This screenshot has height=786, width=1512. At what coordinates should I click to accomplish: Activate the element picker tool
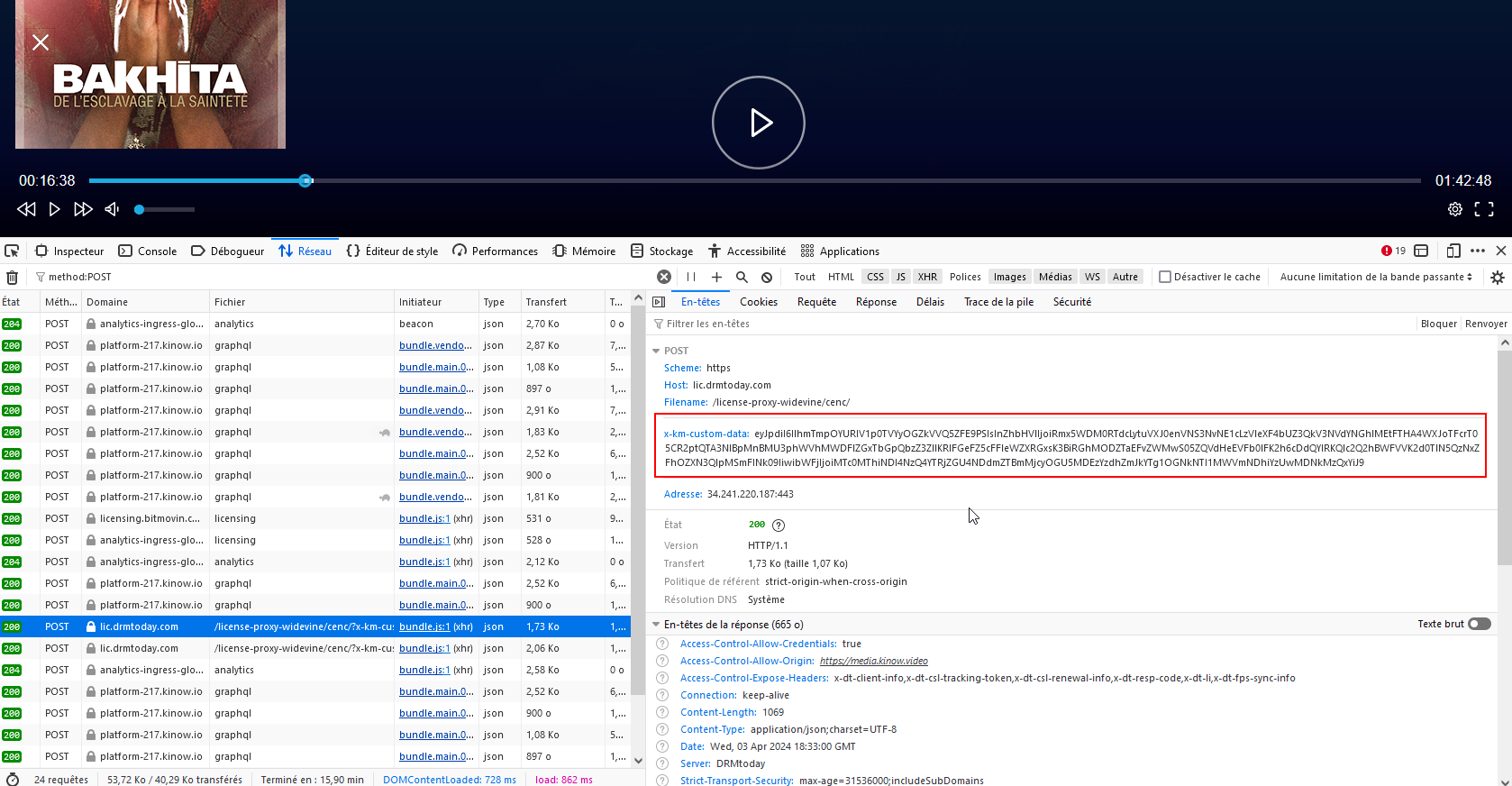coord(12,251)
